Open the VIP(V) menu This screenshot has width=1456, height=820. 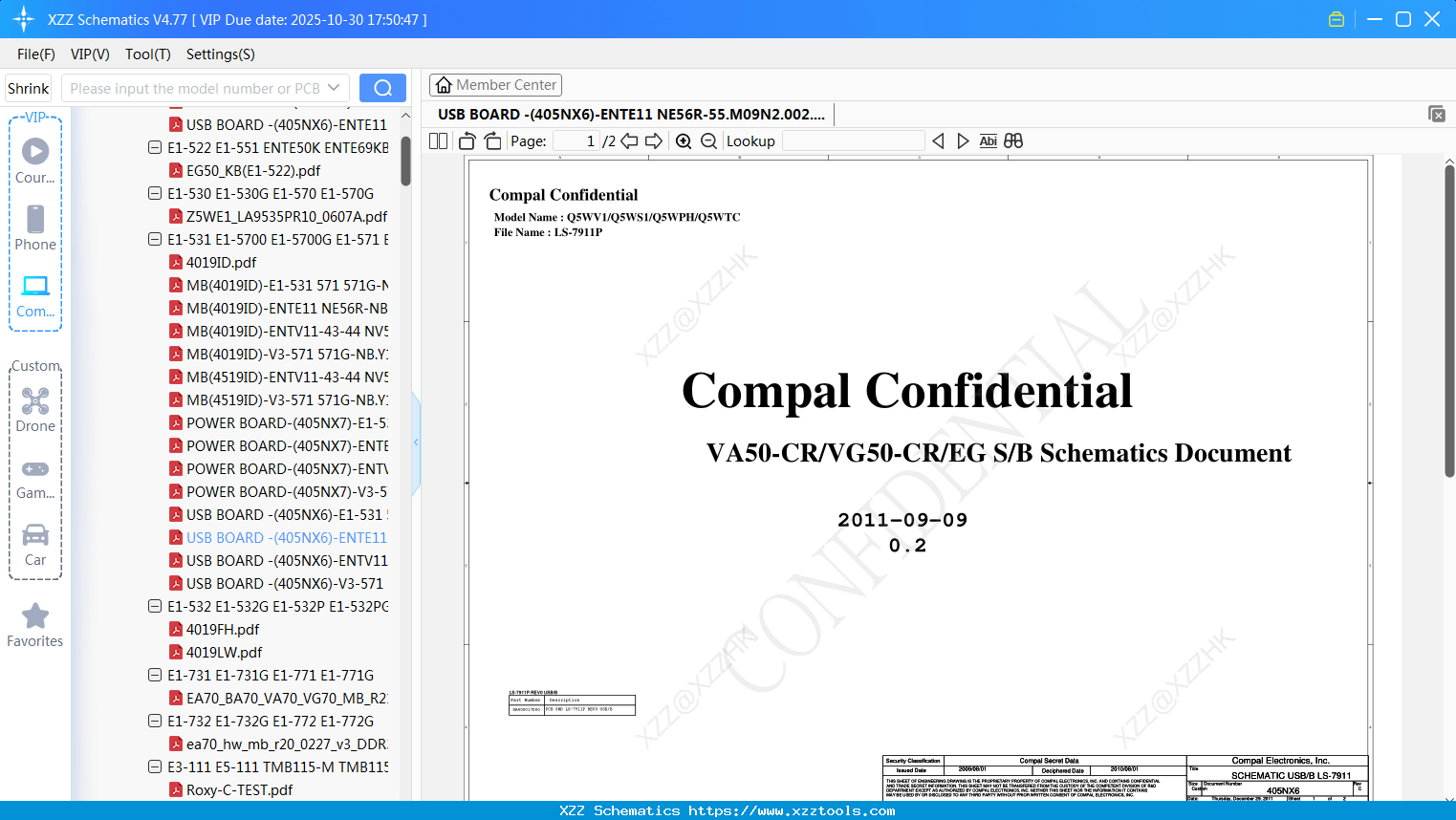click(90, 54)
